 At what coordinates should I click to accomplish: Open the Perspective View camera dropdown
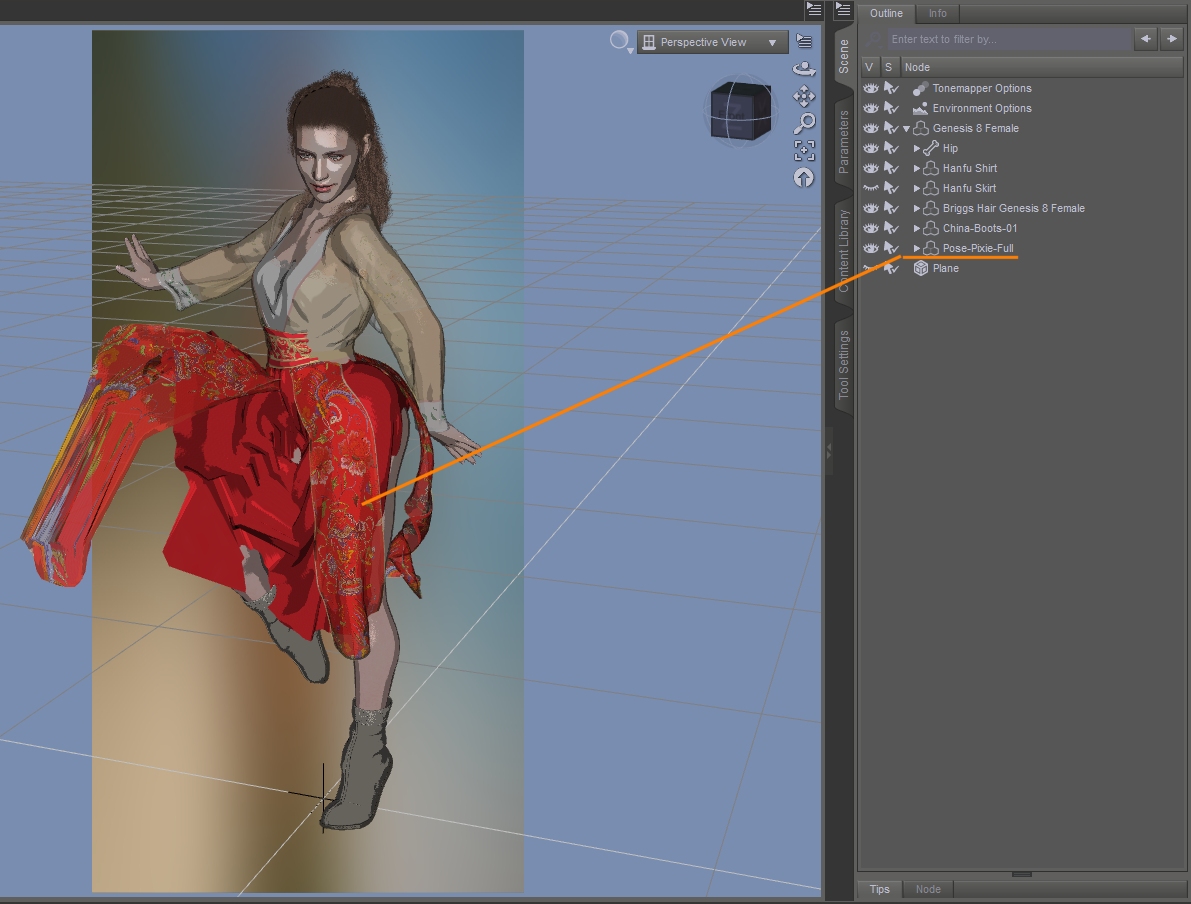point(712,43)
